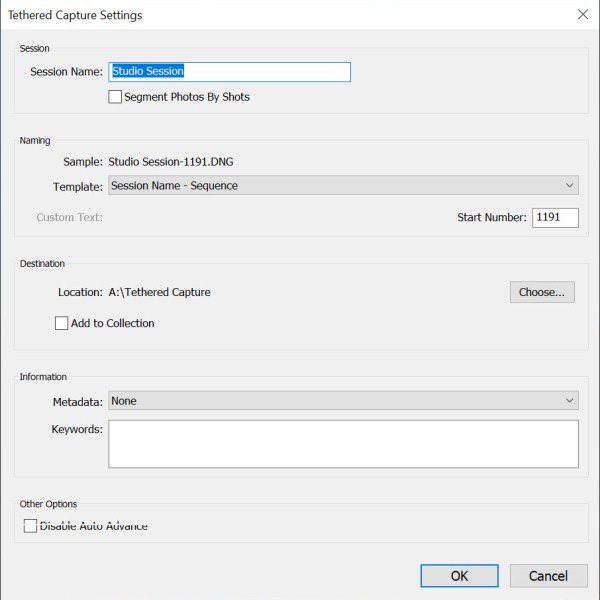Enable Segment Photos By Shots checkbox

[115, 97]
